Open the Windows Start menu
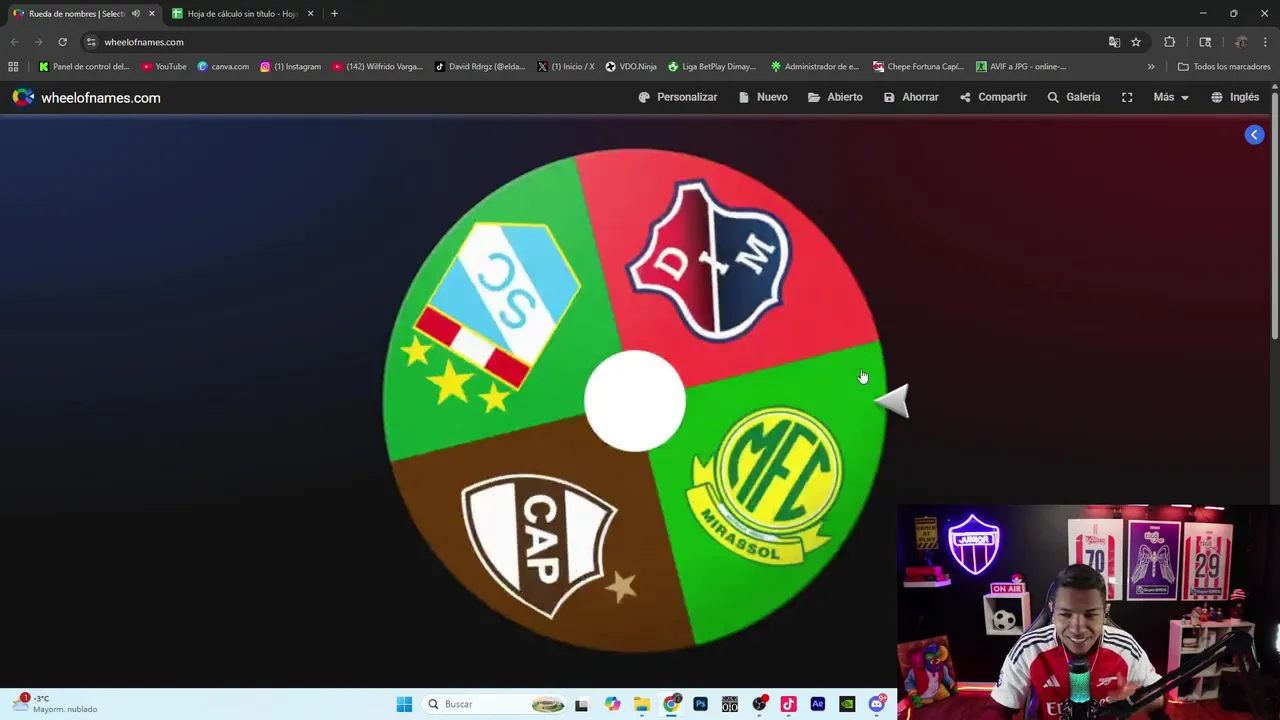This screenshot has width=1280, height=720. pos(404,704)
